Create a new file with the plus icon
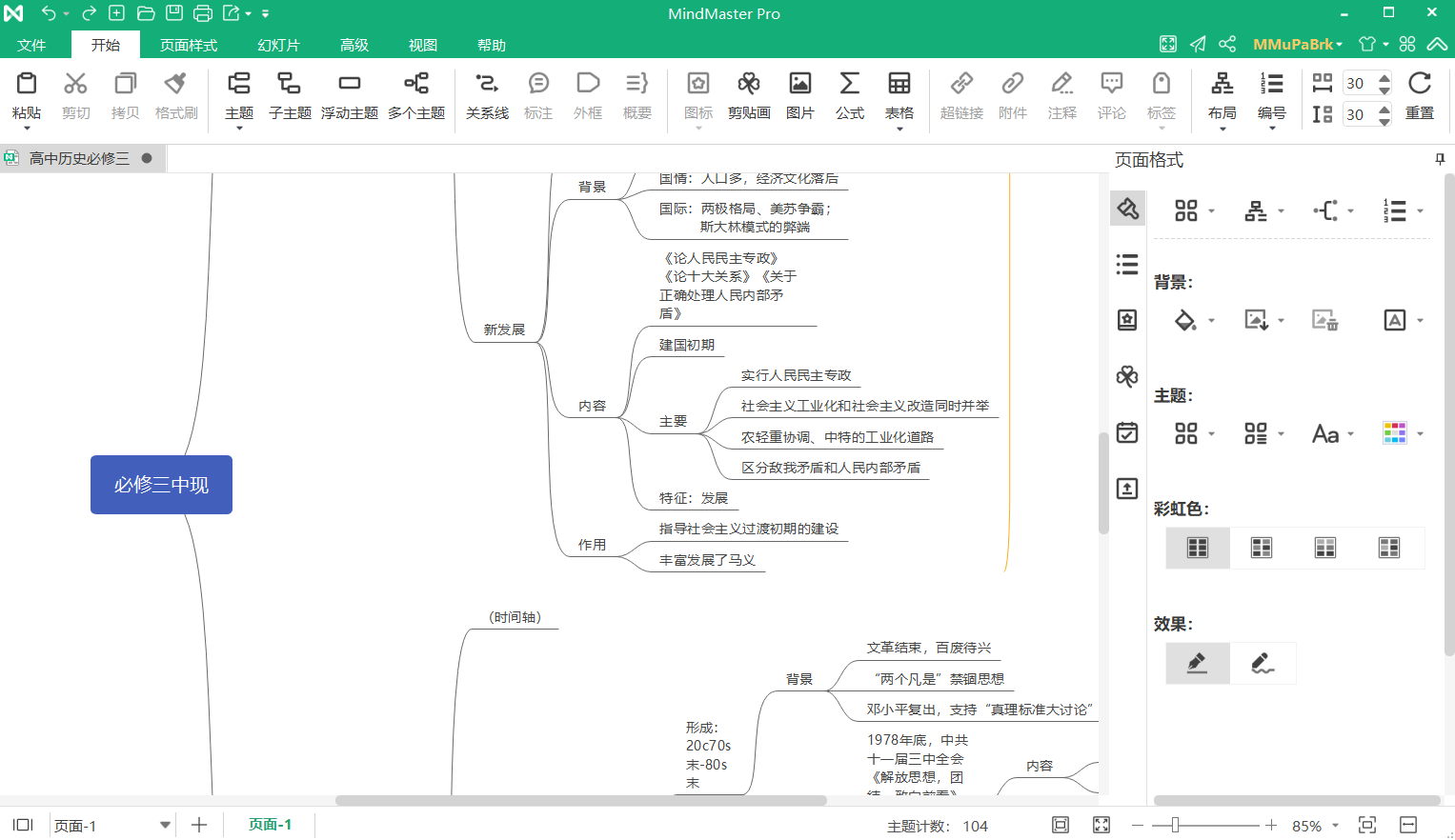 click(x=116, y=13)
